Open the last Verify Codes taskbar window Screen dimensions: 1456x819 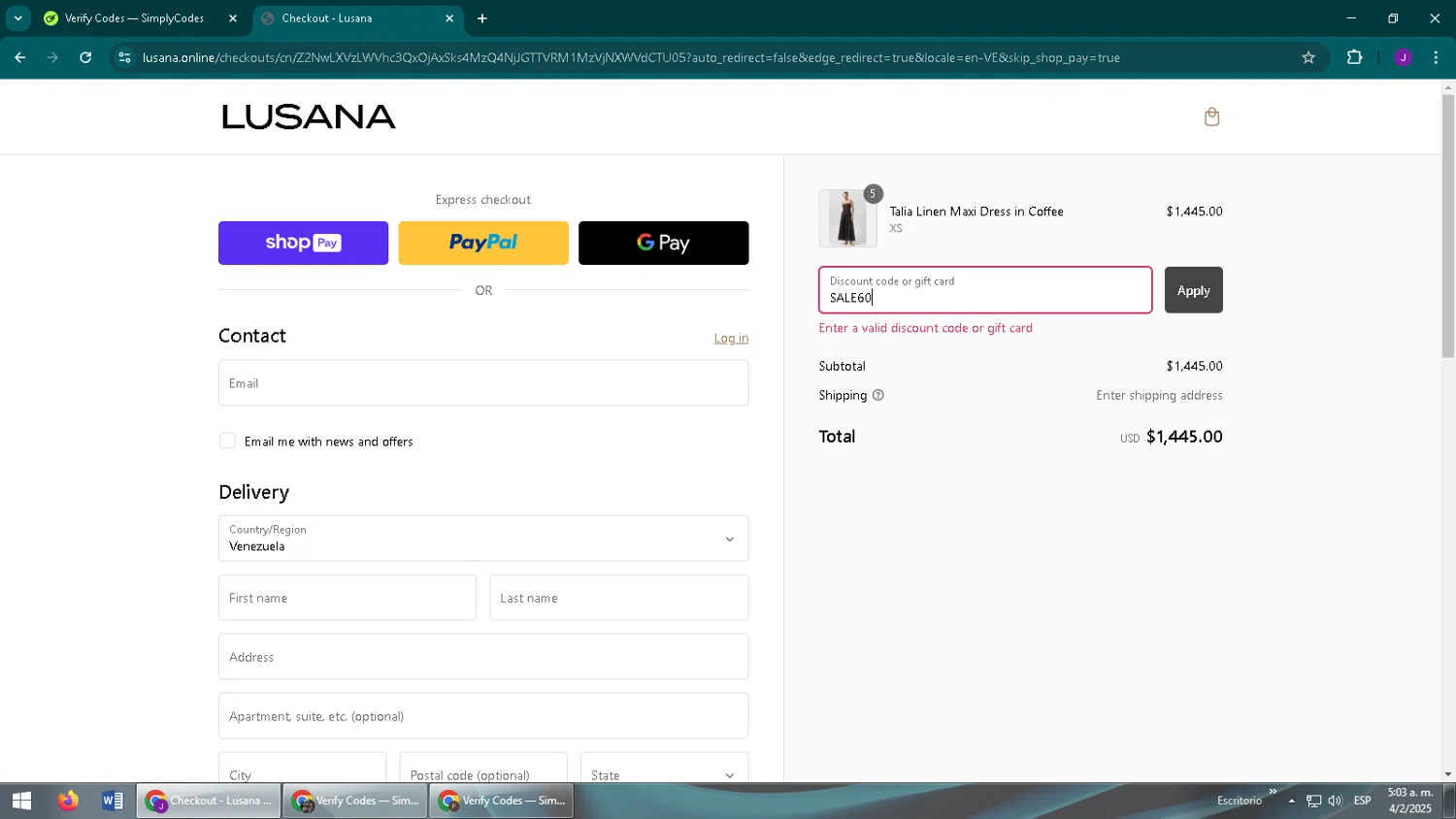click(502, 801)
